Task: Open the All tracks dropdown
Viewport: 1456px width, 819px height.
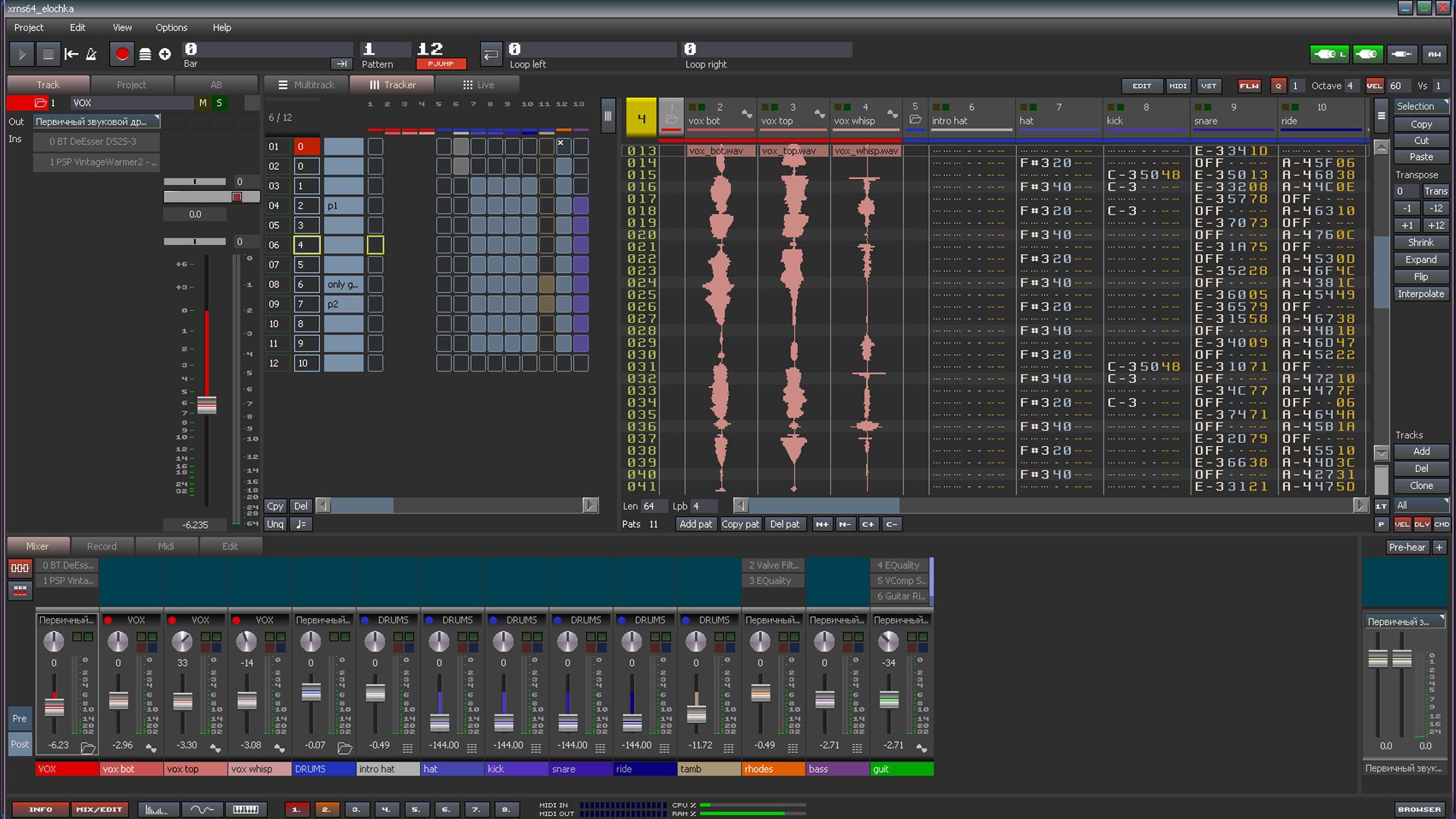Action: pyautogui.click(x=1421, y=505)
